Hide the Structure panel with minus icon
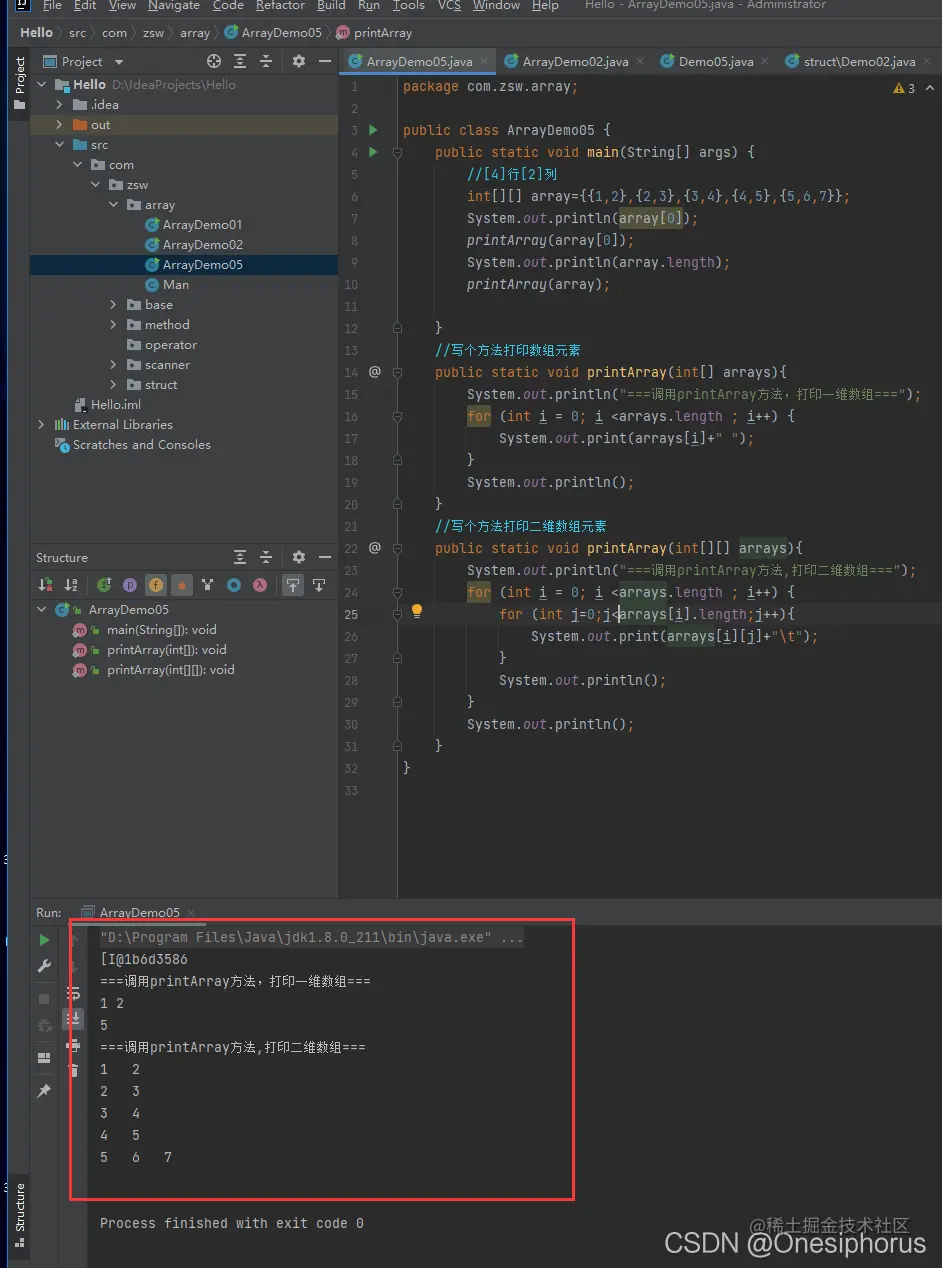942x1268 pixels. 324,557
